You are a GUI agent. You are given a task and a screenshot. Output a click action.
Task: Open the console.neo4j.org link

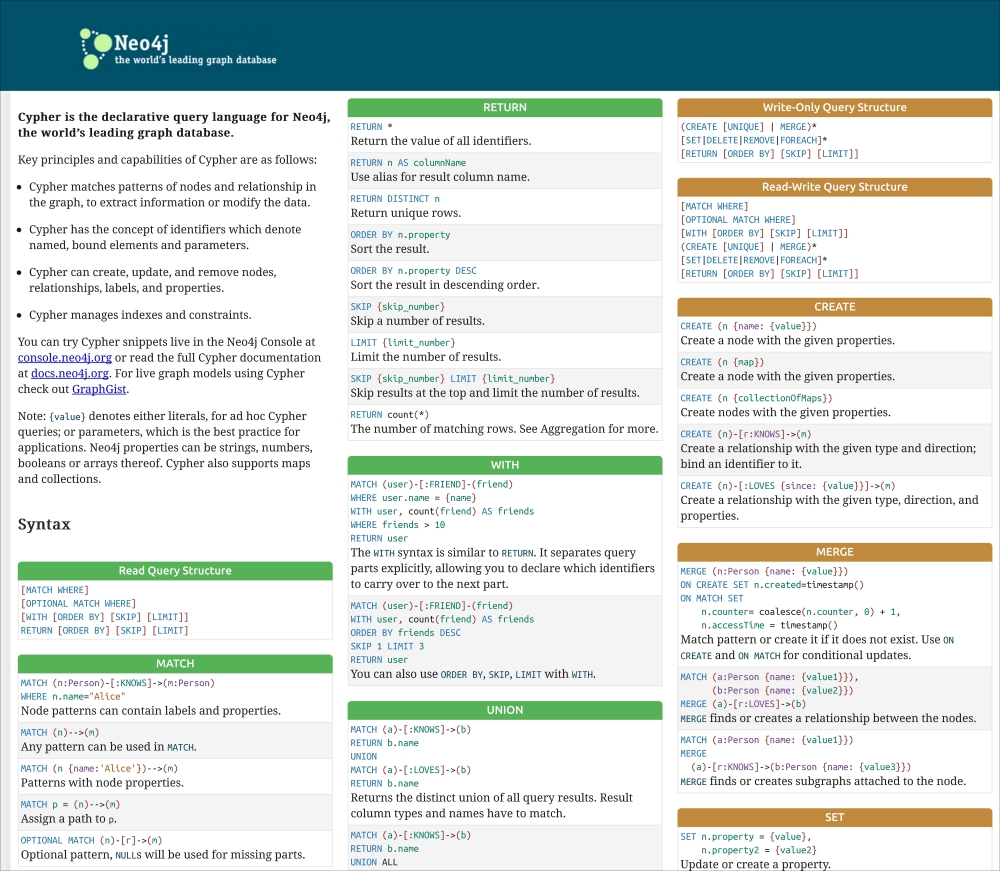(64, 357)
